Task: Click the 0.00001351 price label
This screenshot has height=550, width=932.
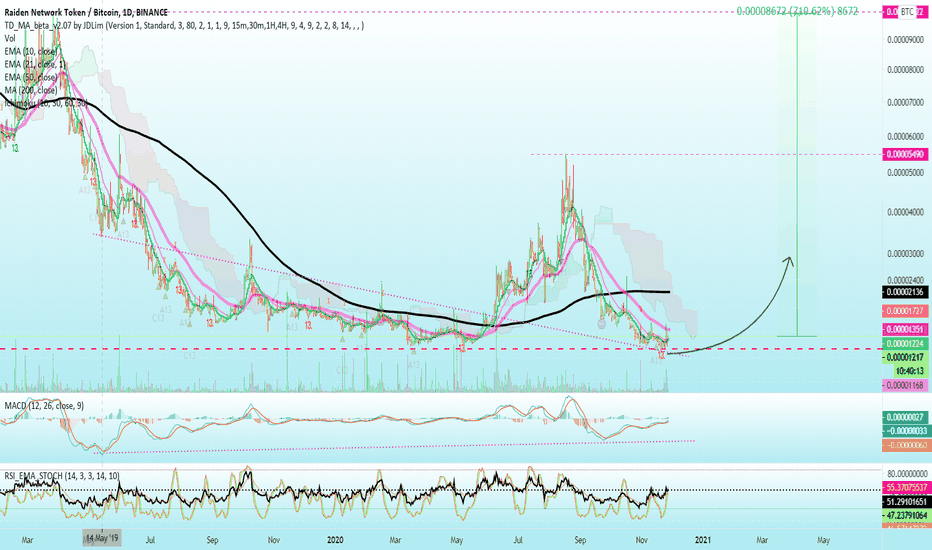Action: click(906, 329)
